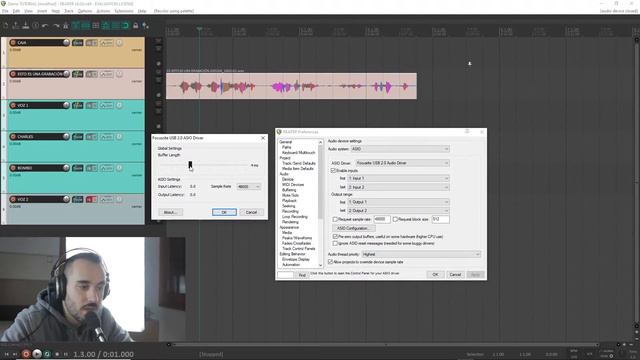Viewport: 640px width, 360px height.
Task: Toggle mute/solo on BOMBO track
Action: tap(91, 168)
